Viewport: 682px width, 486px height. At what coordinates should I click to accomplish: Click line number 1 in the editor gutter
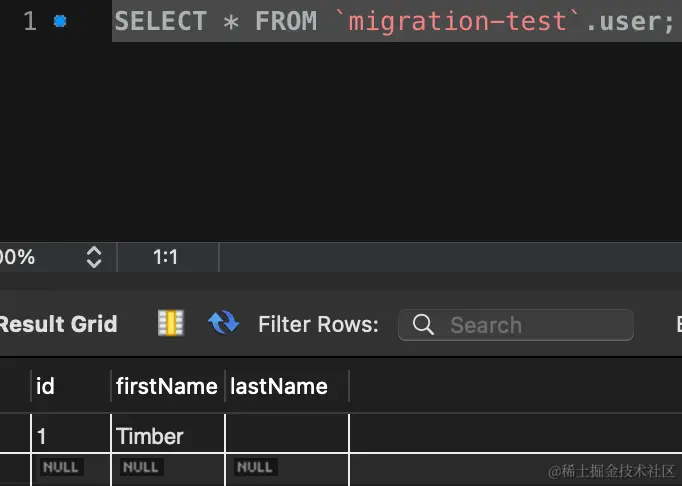29,21
